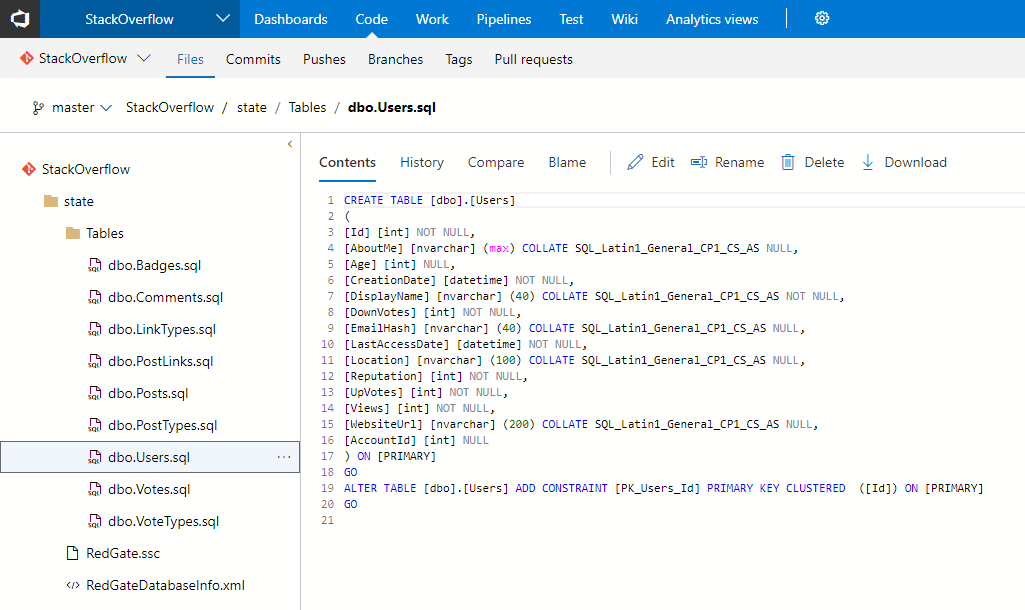Switch to the Pushes tab
Viewport: 1025px width, 610px height.
click(x=324, y=59)
